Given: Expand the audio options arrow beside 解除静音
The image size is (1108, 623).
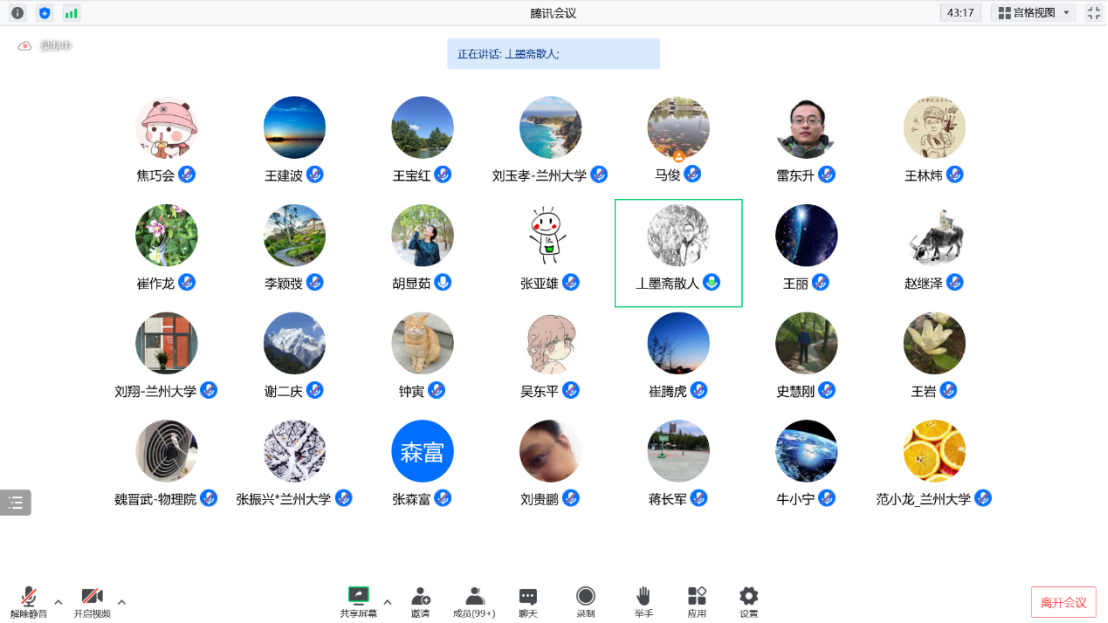Looking at the screenshot, I should click(58, 602).
